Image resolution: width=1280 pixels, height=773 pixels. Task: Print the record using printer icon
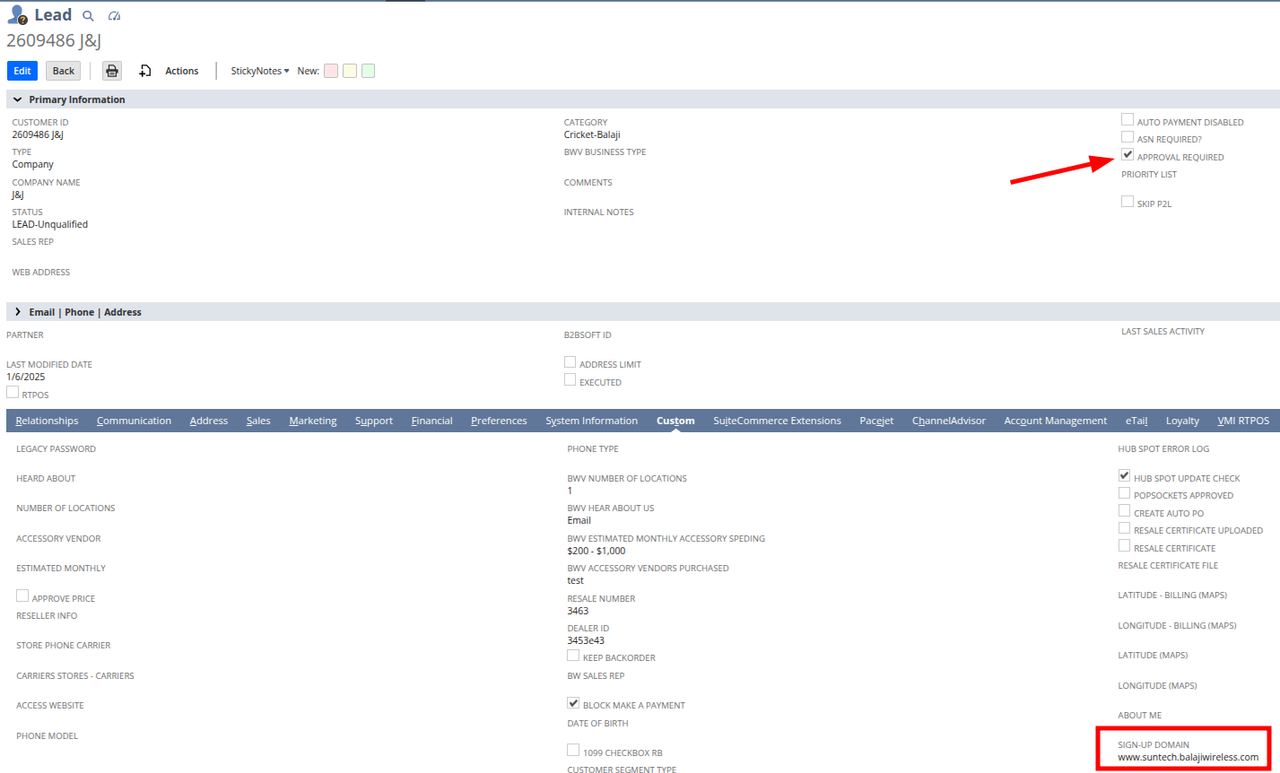point(112,71)
